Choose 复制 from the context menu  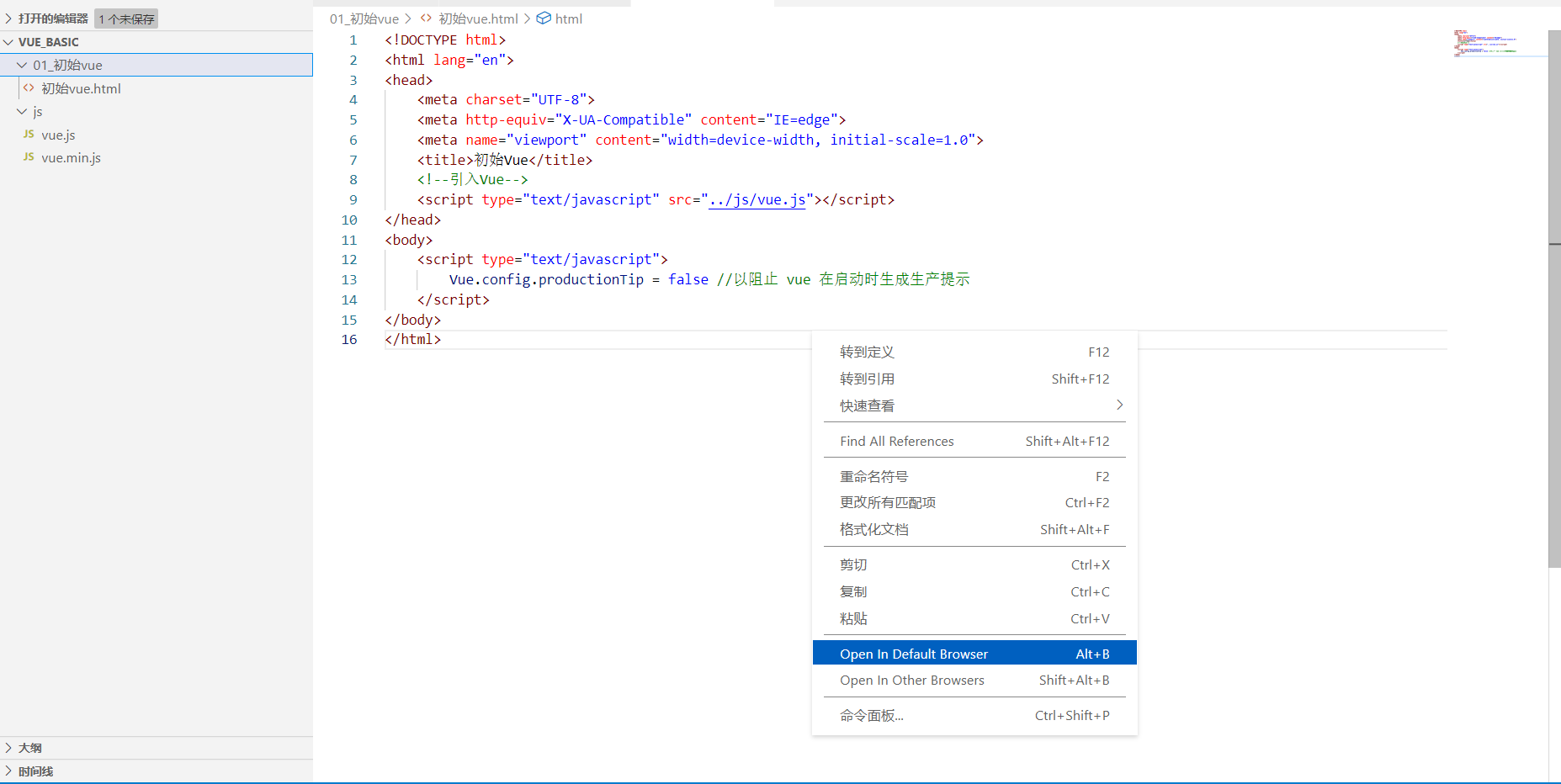coord(974,591)
